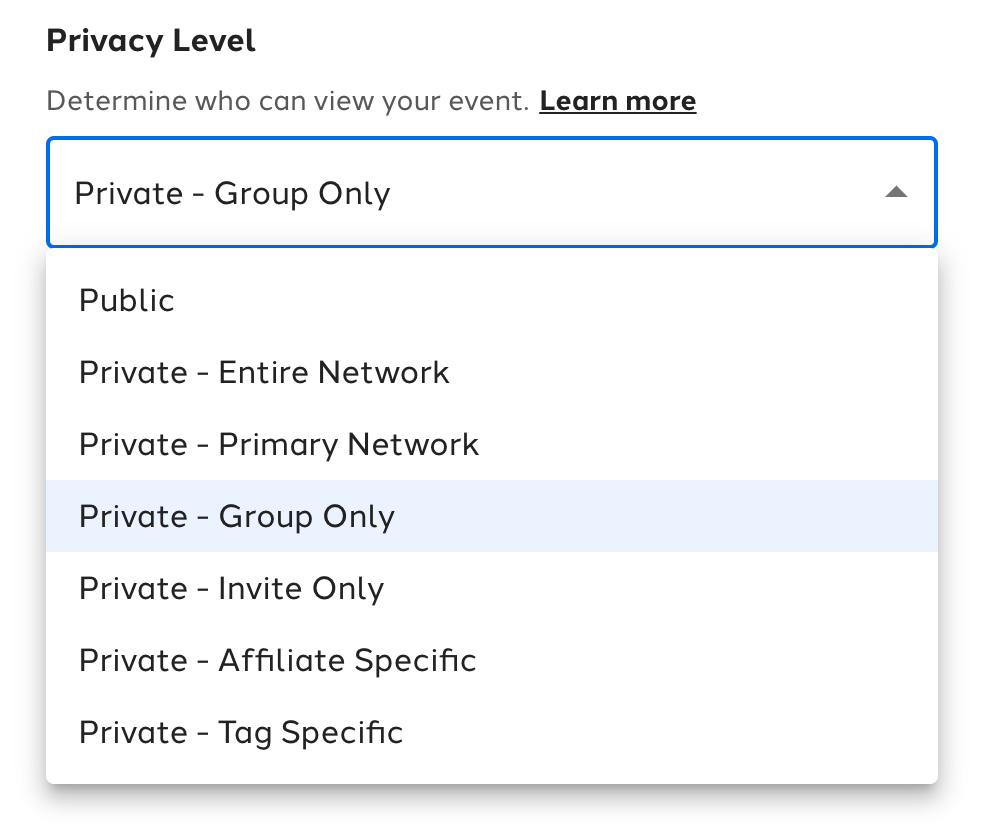Choose Private - Invite Only
The image size is (994, 828).
point(231,589)
